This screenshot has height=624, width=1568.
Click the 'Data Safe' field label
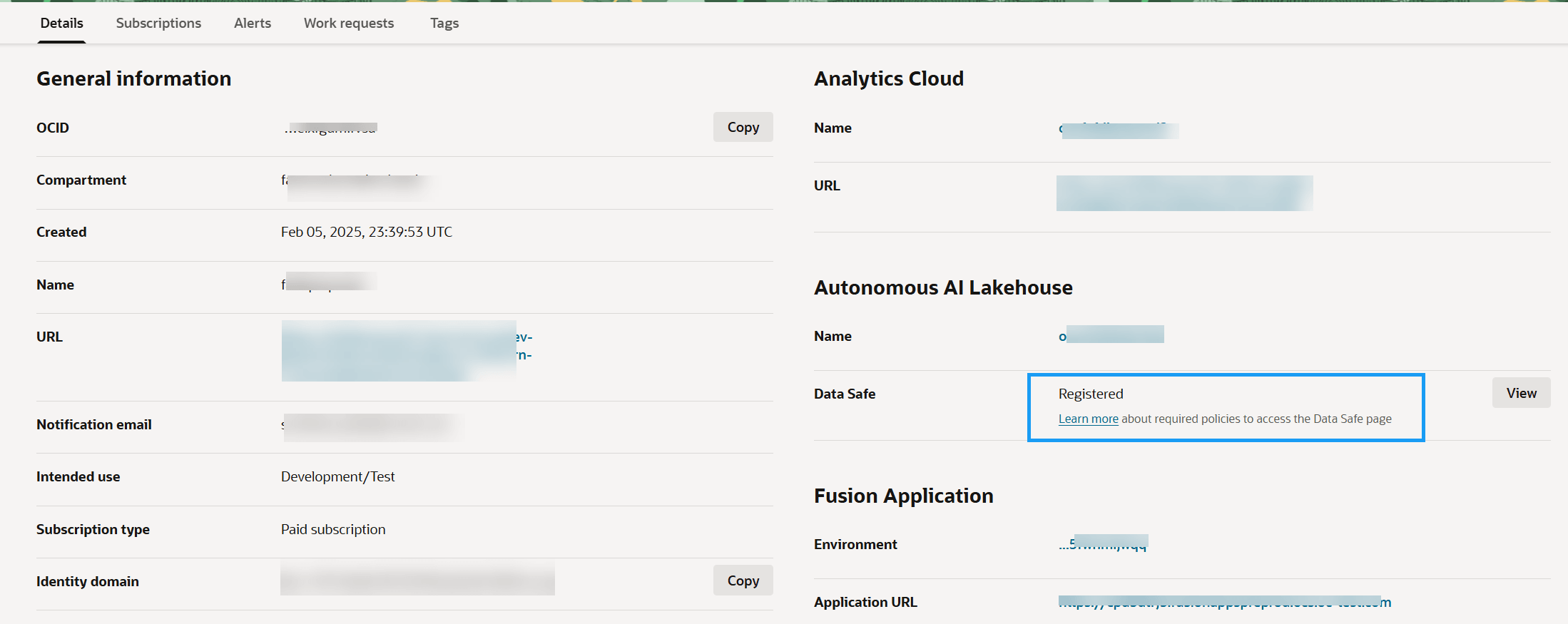click(x=845, y=394)
